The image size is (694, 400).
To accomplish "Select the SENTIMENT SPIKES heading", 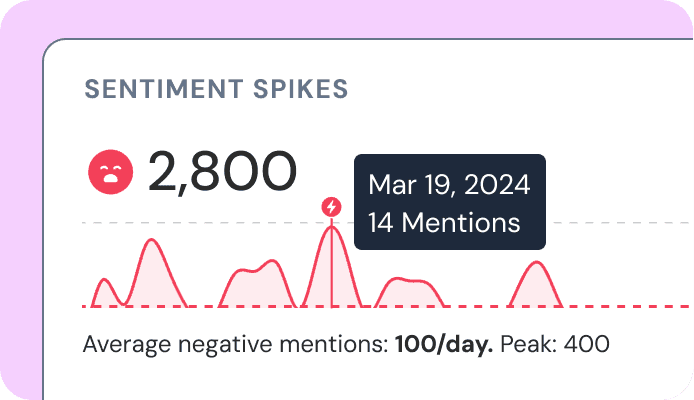I will [216, 89].
